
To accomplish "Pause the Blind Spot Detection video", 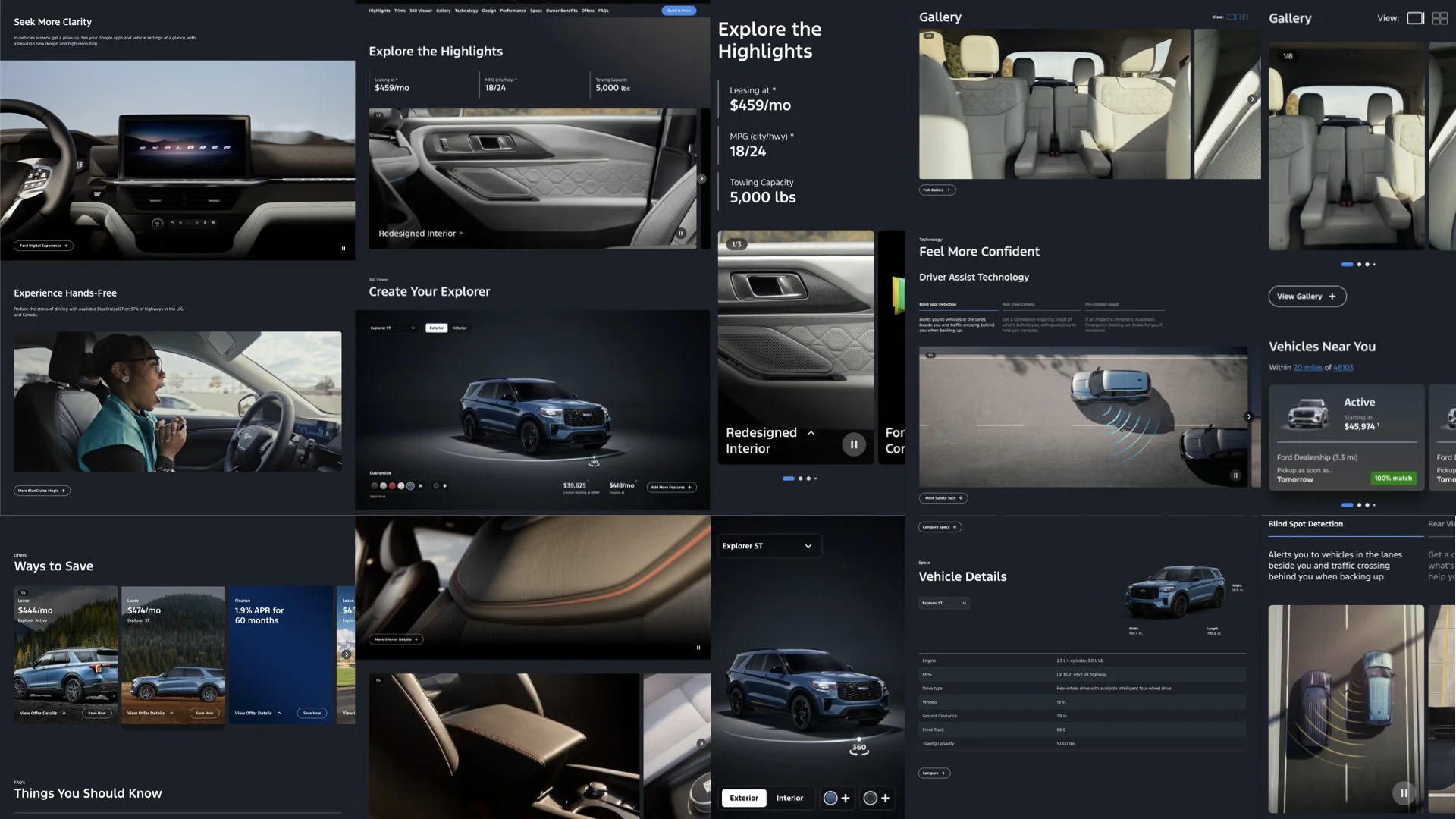I will tap(1403, 793).
